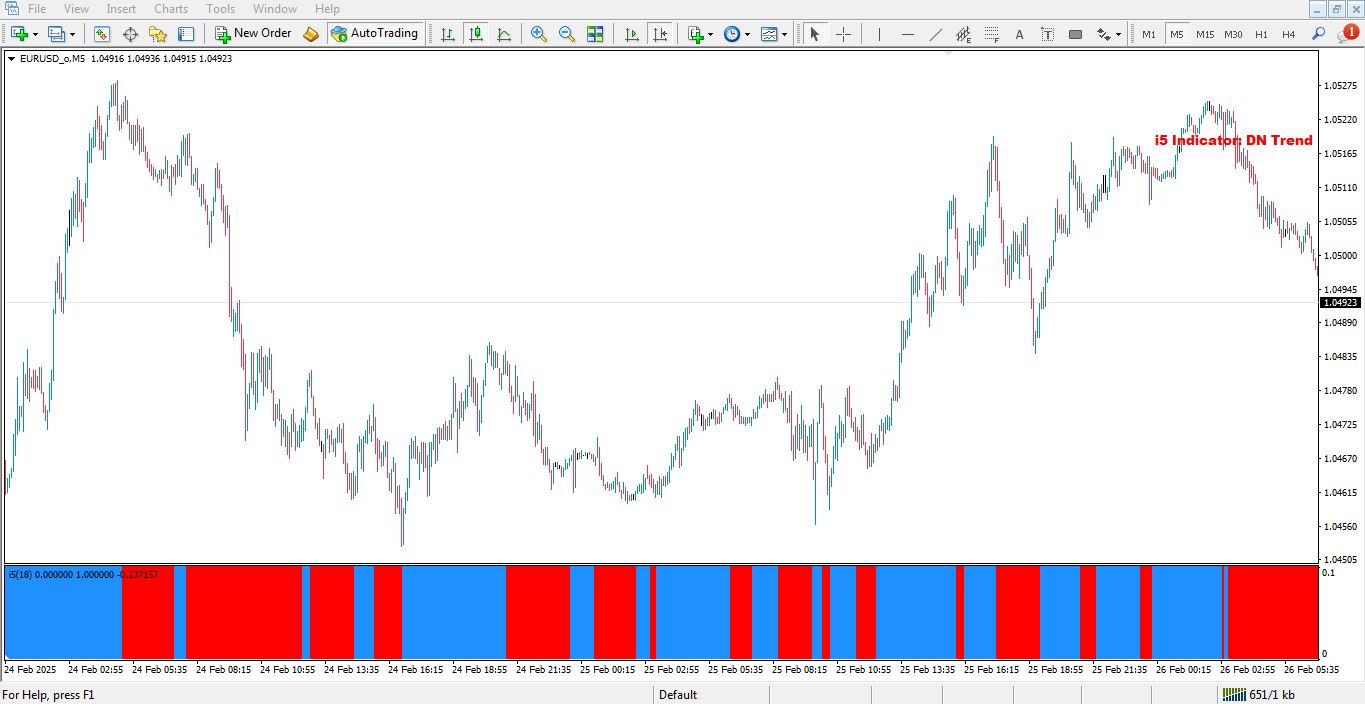Viewport: 1365px width, 704px height.
Task: Expand the Profiles dropdown
Action: click(74, 35)
